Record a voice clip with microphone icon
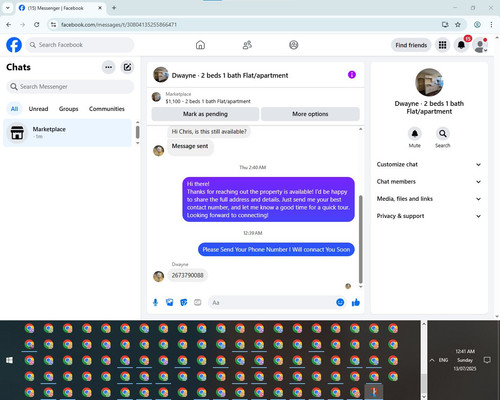Viewport: 500px width, 400px height. pos(155,303)
